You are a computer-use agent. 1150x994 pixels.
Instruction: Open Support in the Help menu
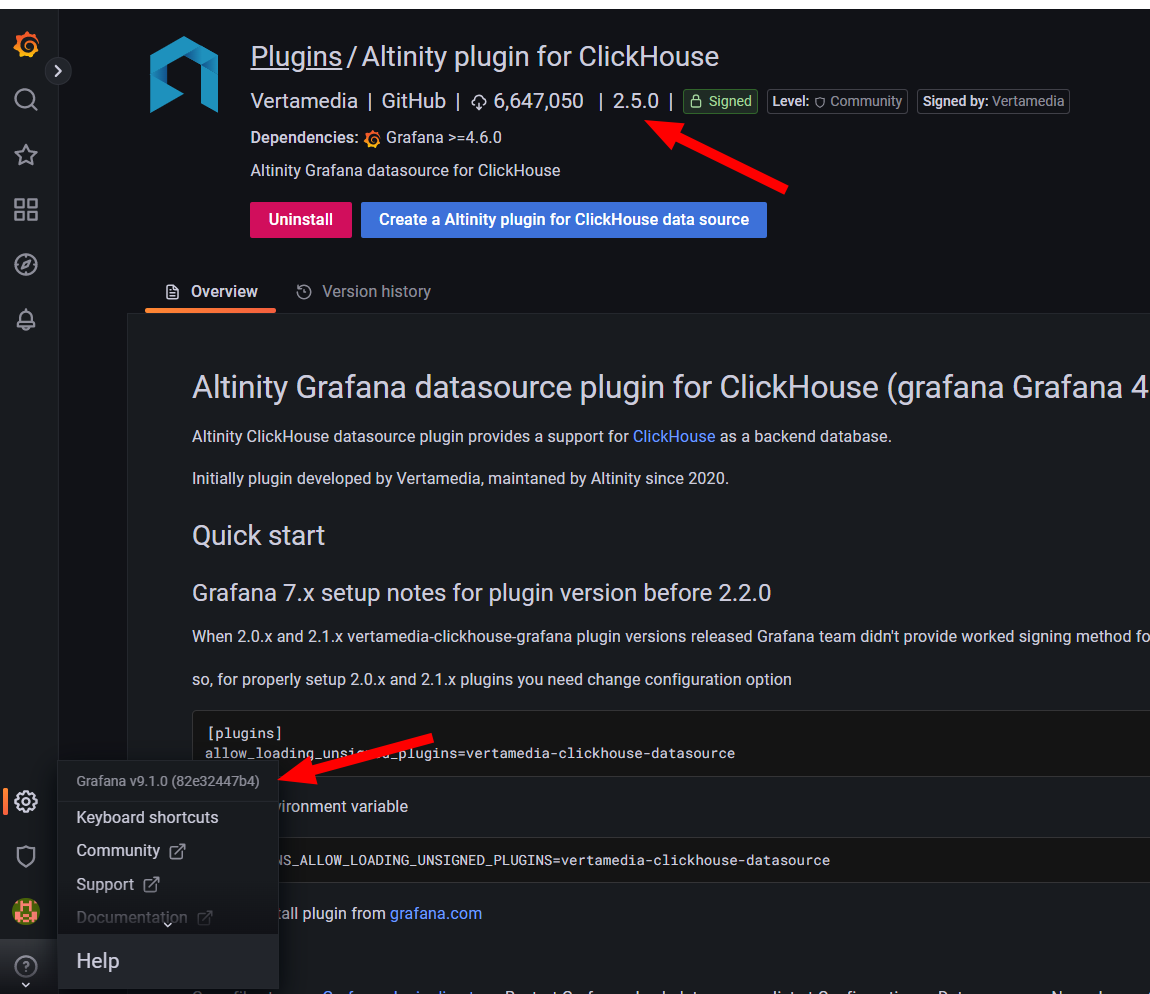point(105,884)
